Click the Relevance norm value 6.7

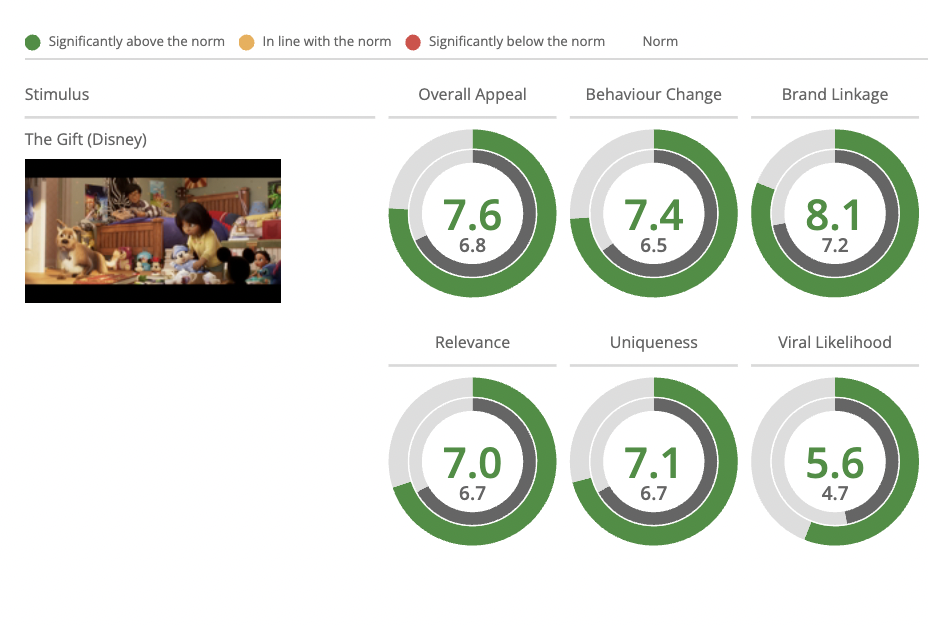(x=472, y=493)
